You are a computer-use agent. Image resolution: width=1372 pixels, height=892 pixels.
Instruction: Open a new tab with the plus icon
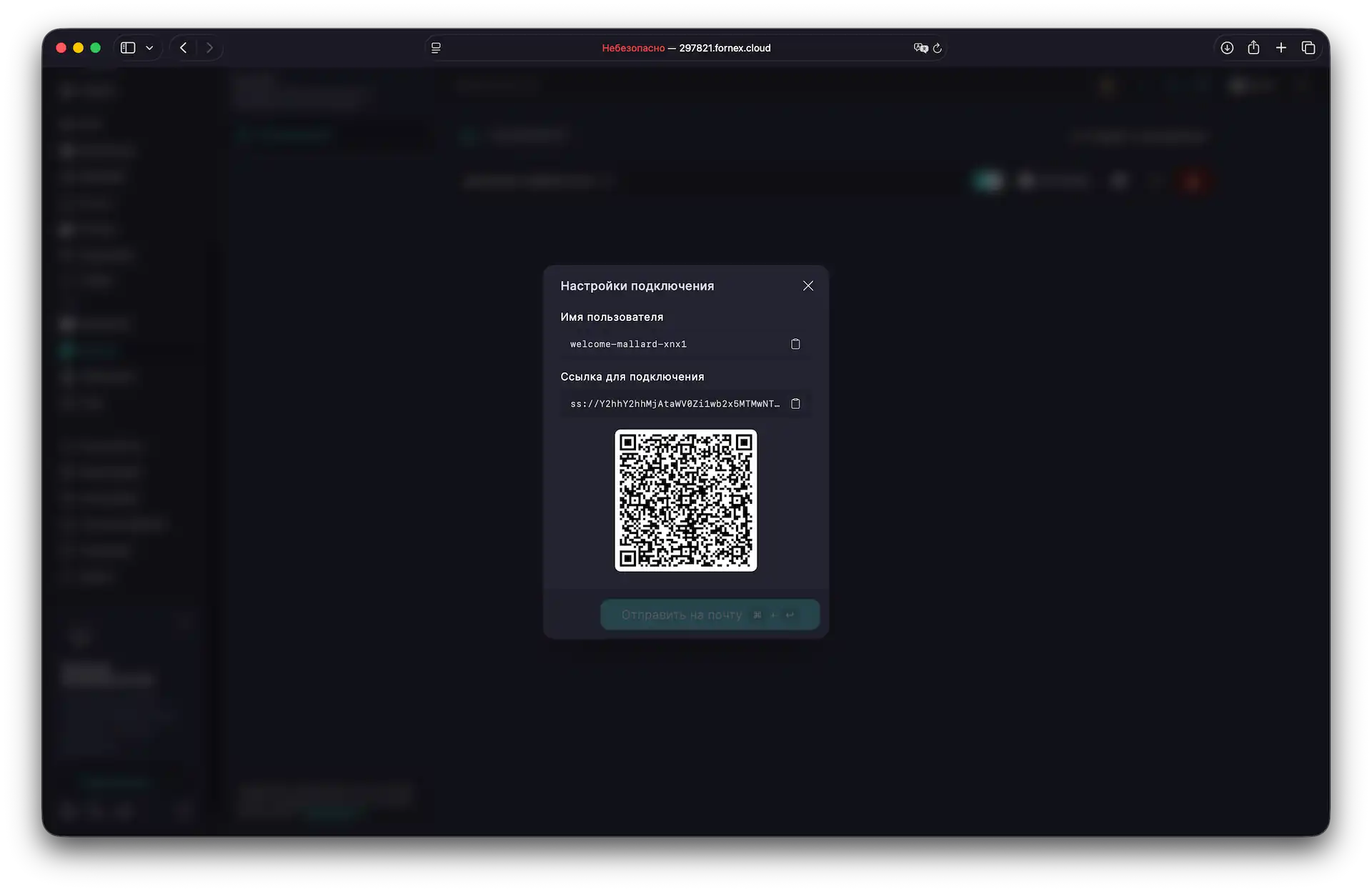(x=1281, y=48)
